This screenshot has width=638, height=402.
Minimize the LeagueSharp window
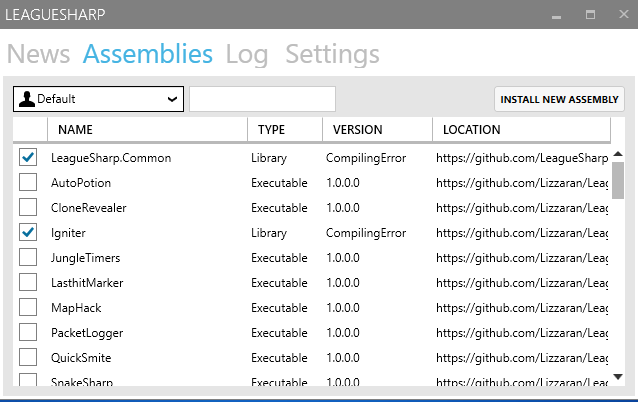pos(556,15)
